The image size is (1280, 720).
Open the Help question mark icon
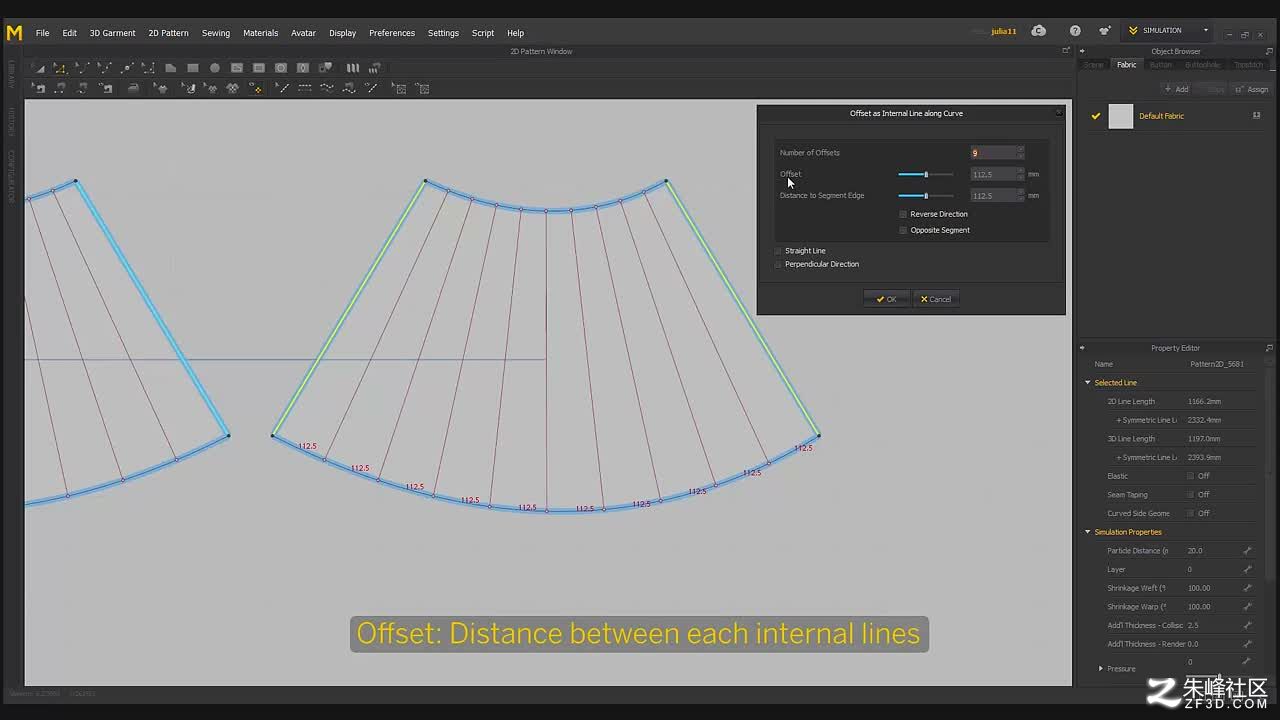pos(1075,31)
